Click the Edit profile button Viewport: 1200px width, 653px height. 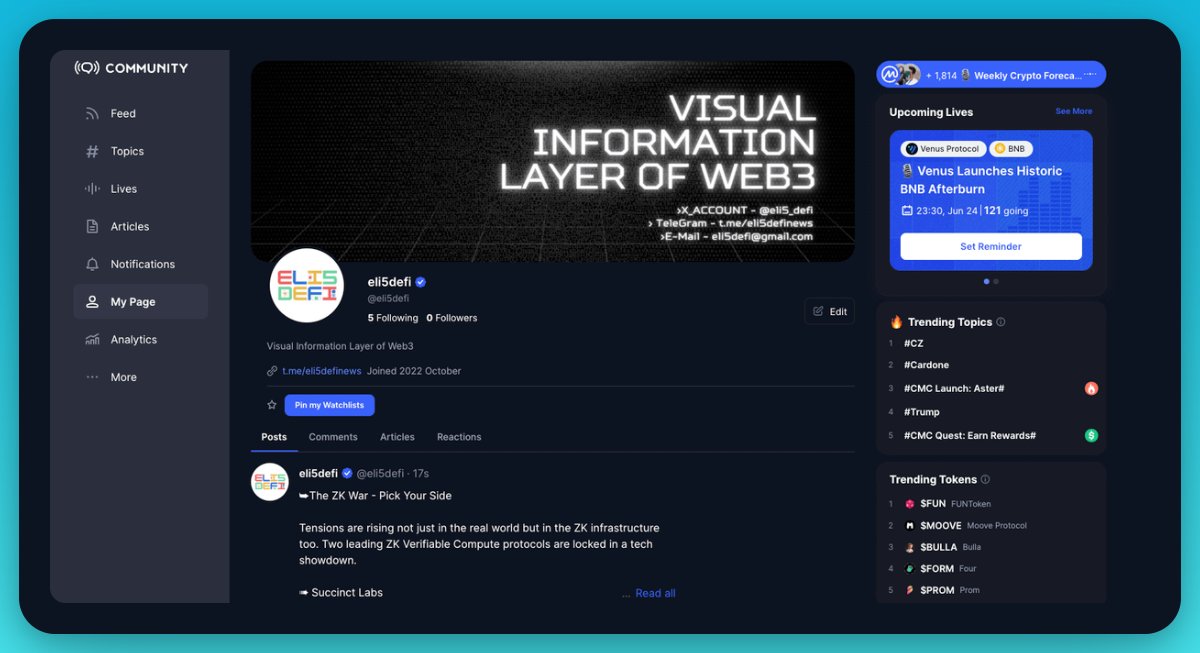point(829,311)
